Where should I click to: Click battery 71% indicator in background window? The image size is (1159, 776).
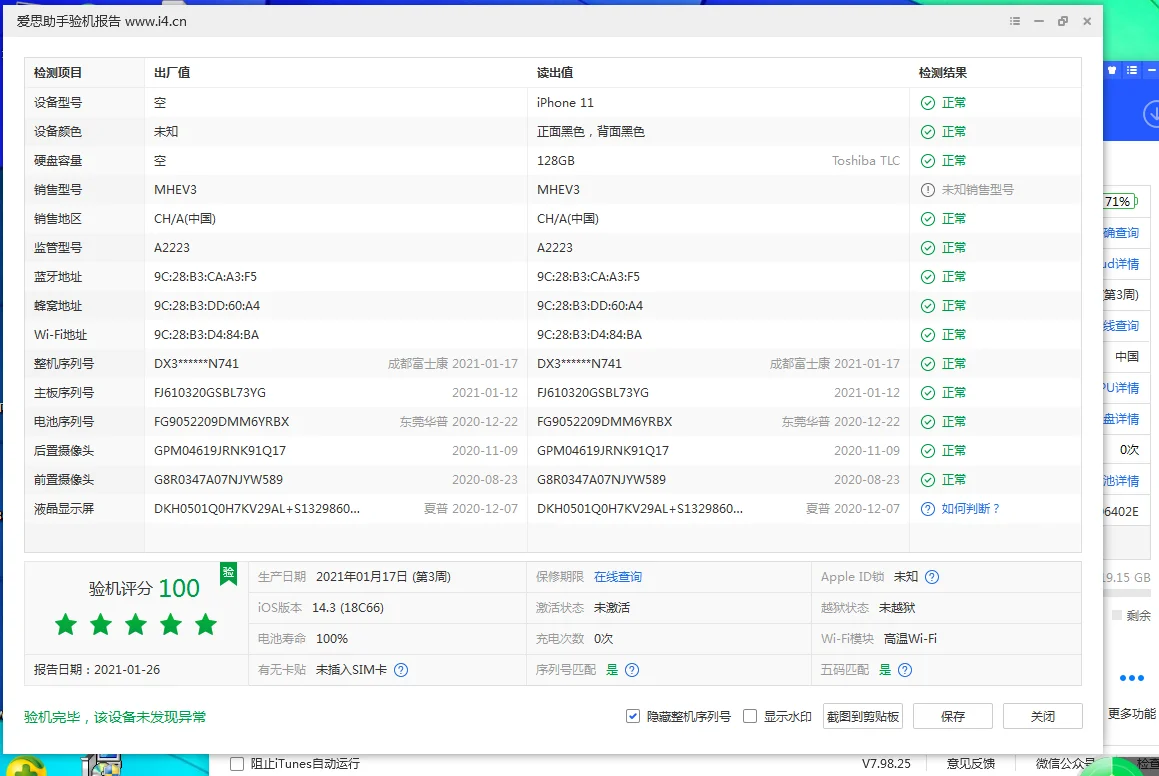click(x=1120, y=201)
